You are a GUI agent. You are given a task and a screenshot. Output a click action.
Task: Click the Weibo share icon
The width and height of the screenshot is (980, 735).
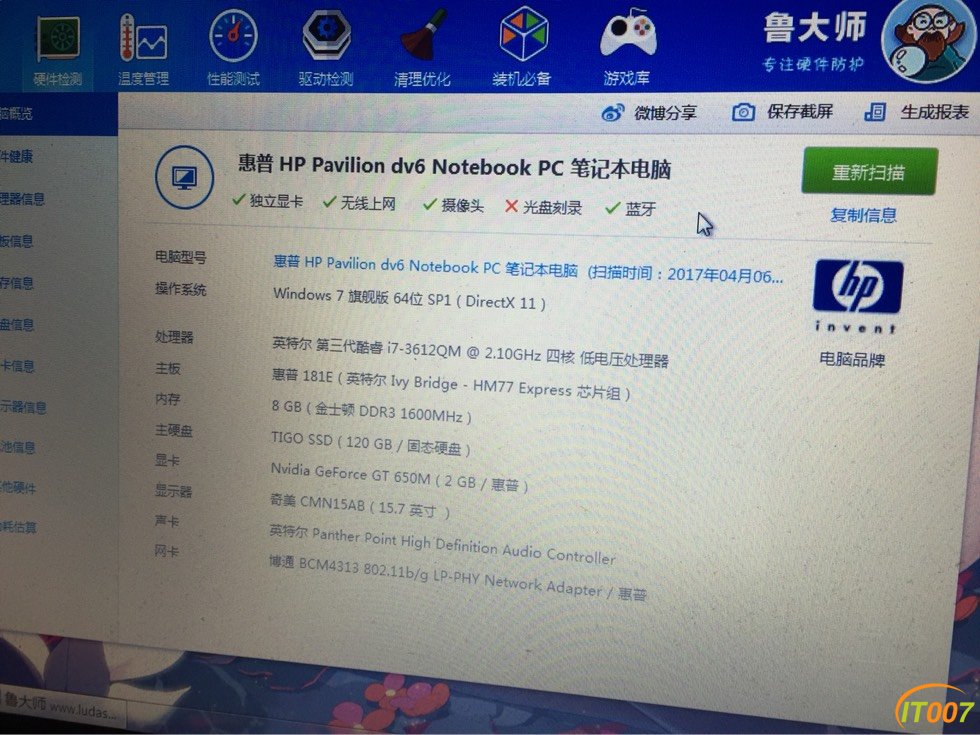[x=612, y=113]
